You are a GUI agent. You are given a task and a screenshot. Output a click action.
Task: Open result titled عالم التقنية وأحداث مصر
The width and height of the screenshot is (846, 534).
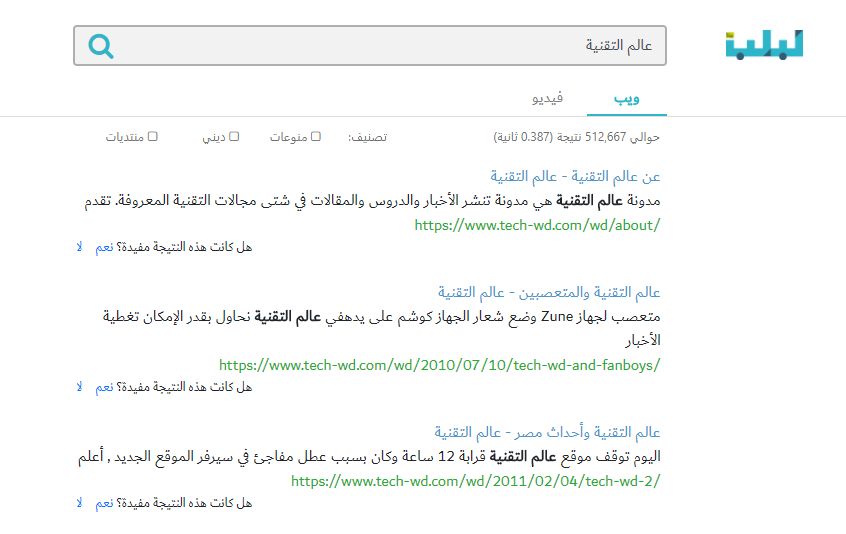coord(547,432)
